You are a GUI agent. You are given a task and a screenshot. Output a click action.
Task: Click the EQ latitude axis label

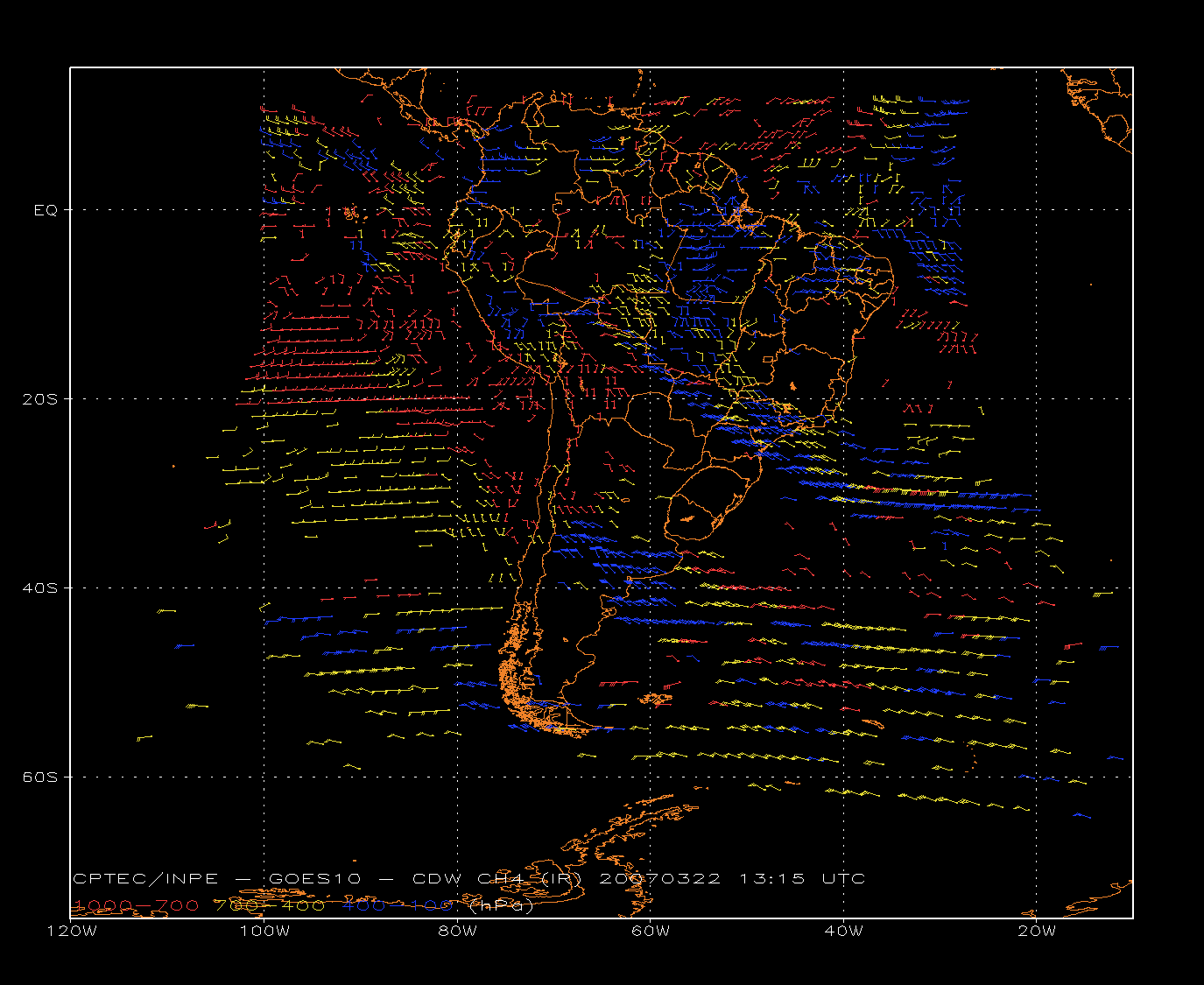point(46,210)
